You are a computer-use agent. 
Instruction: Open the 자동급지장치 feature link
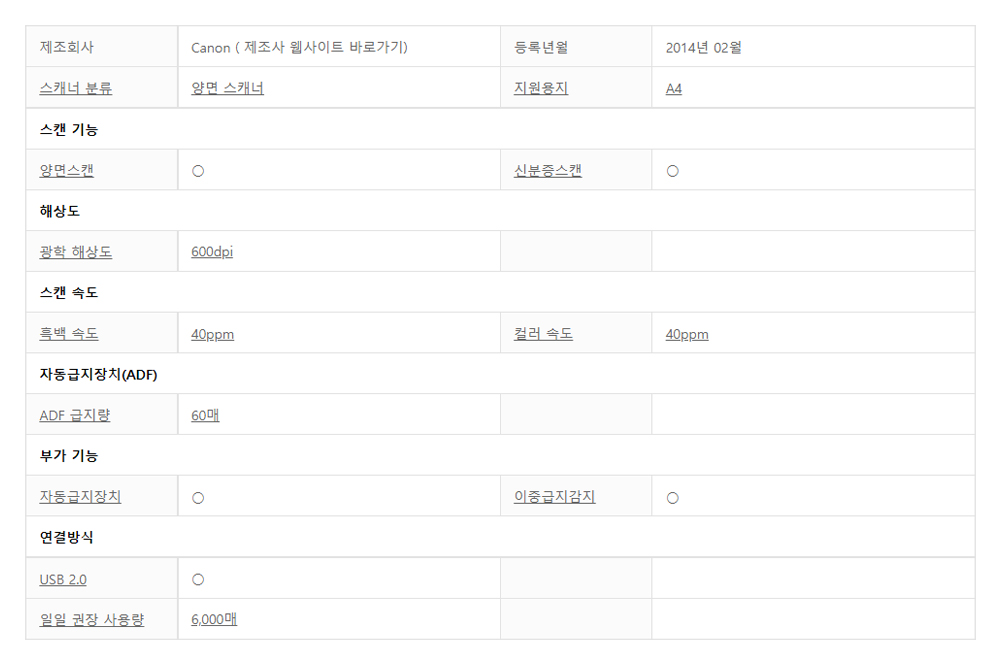[x=80, y=497]
